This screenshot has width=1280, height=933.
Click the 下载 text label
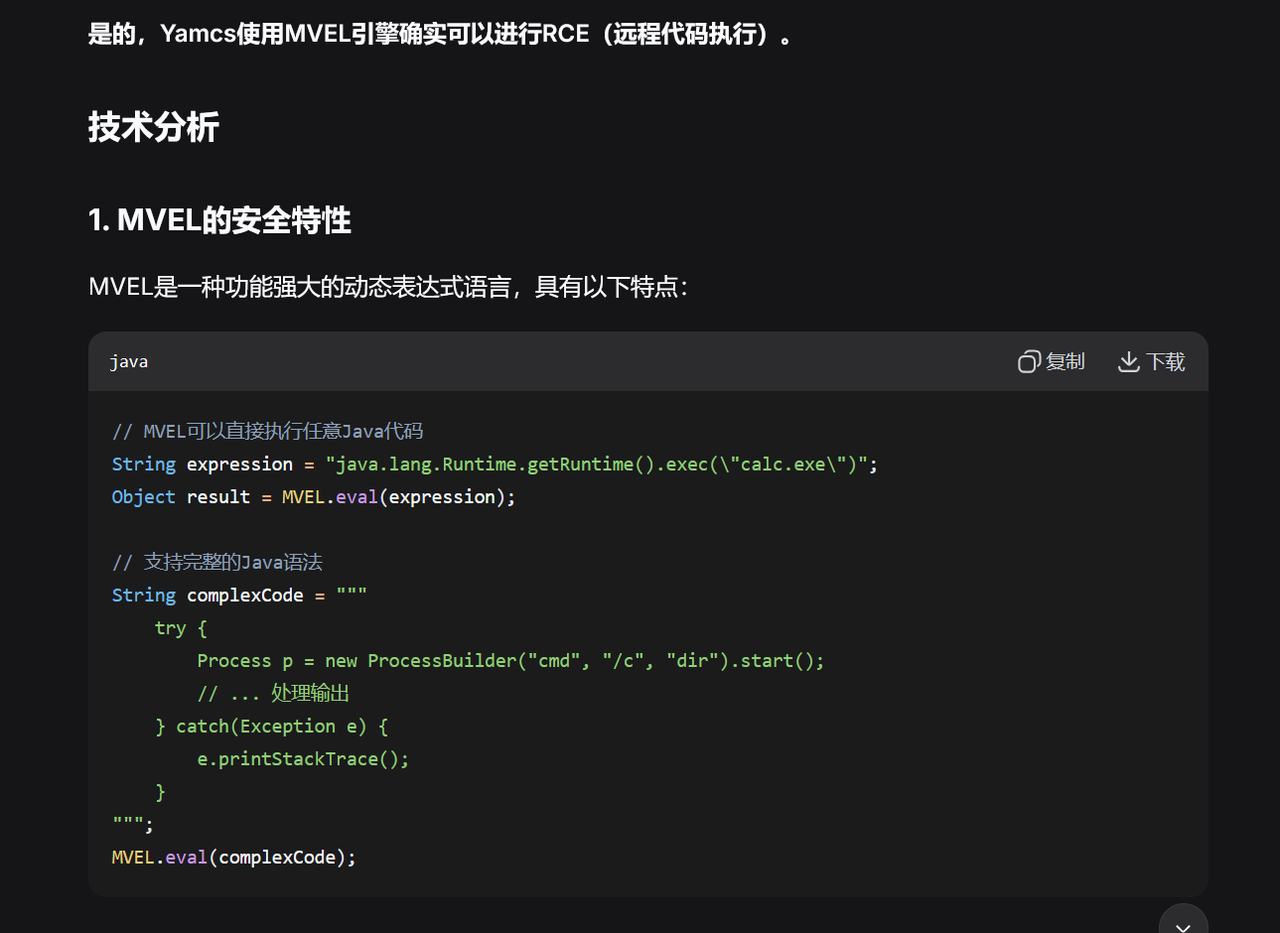coord(1165,362)
